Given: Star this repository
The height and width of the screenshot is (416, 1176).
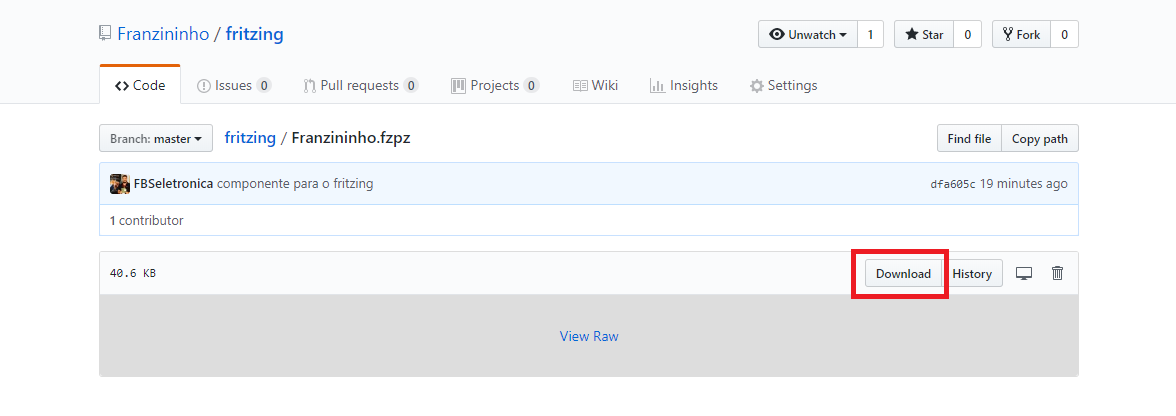Looking at the screenshot, I should [924, 34].
